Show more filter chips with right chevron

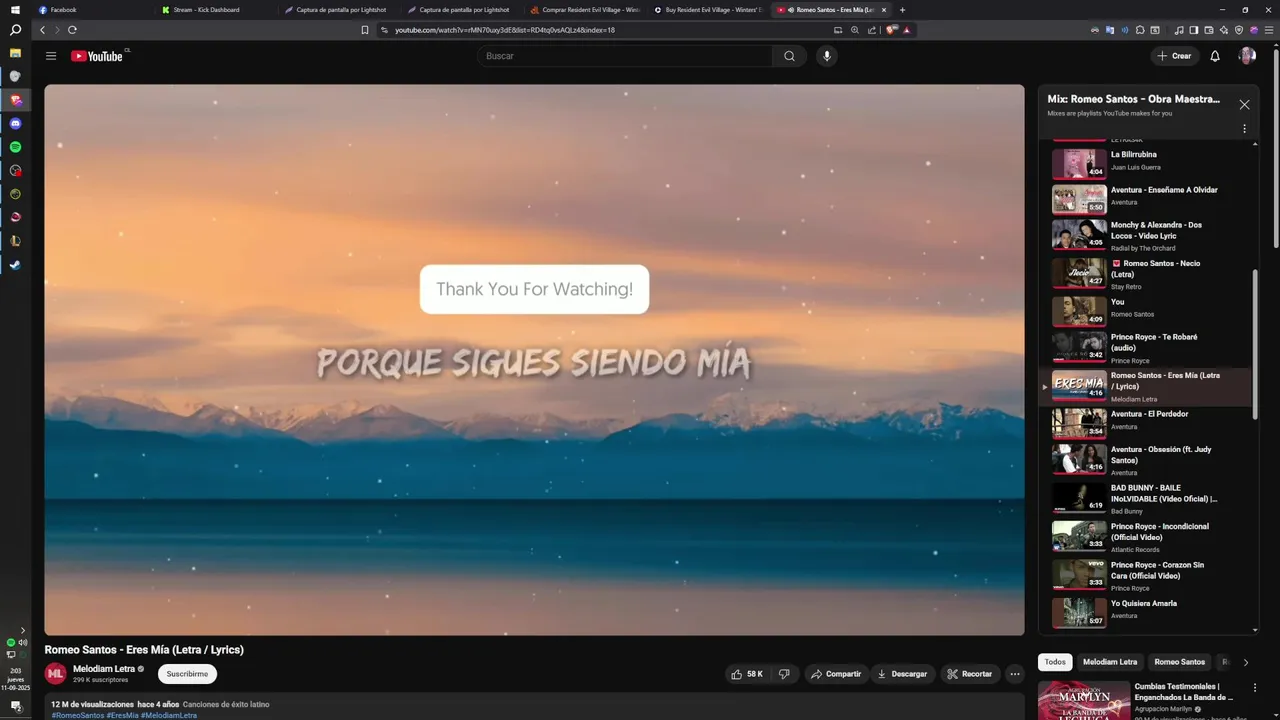point(1245,662)
